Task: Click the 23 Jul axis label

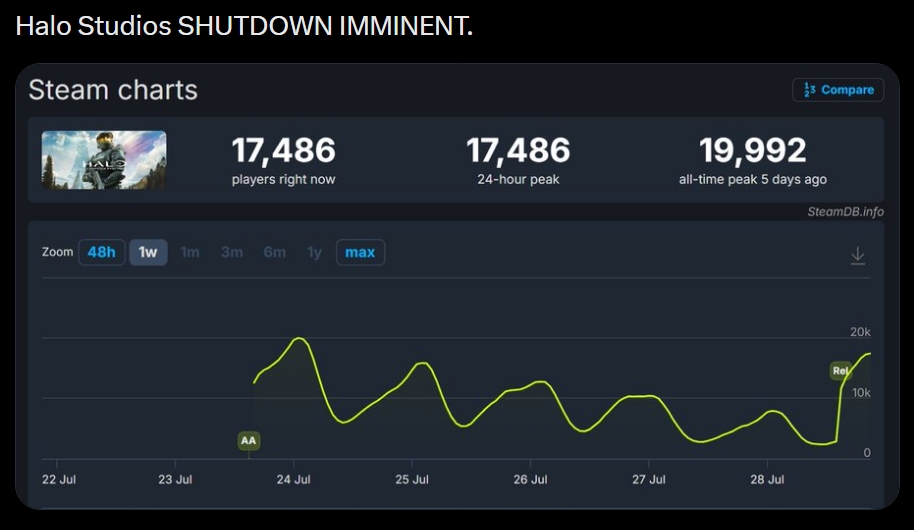Action: pyautogui.click(x=175, y=479)
